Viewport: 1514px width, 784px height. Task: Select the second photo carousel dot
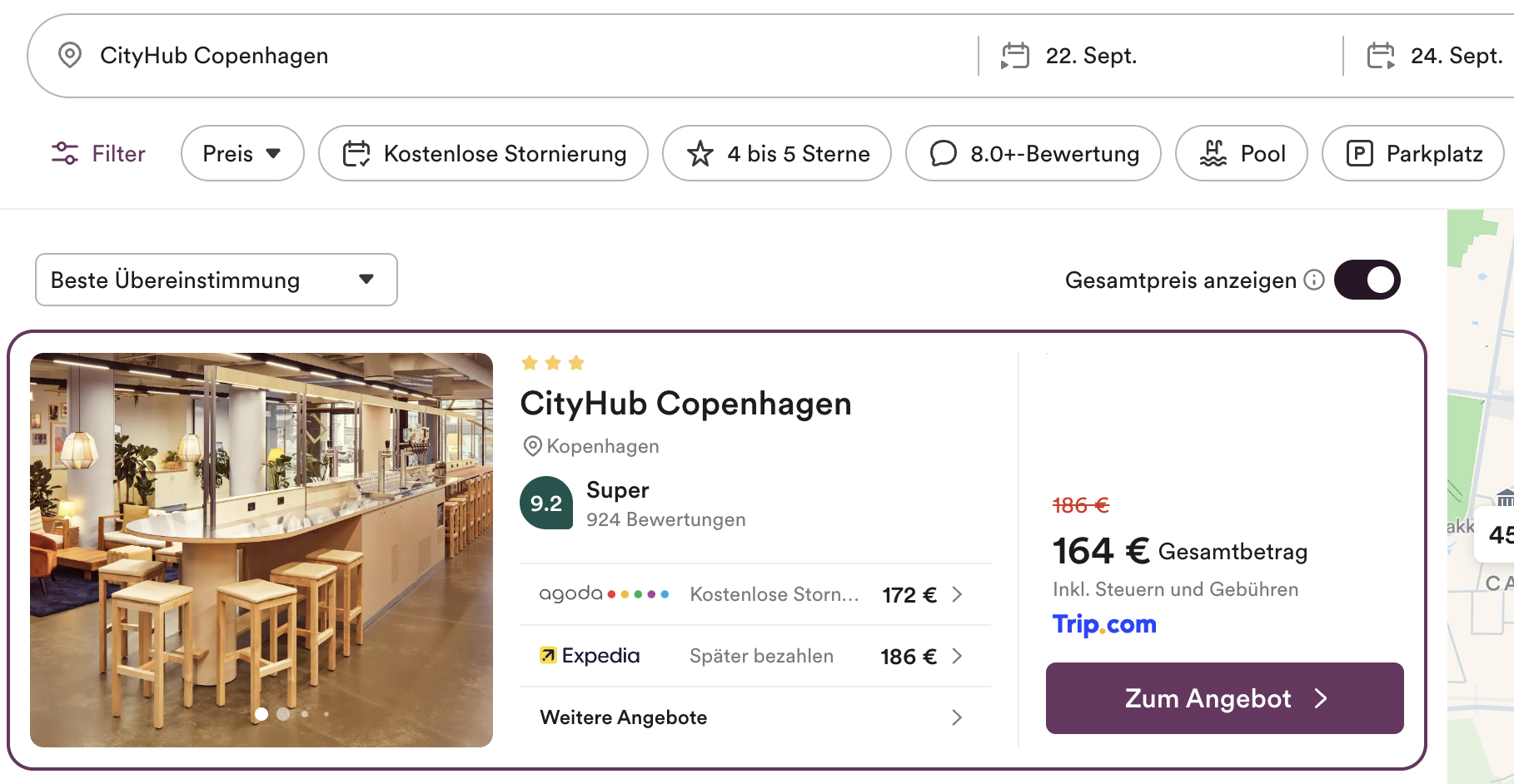[283, 714]
